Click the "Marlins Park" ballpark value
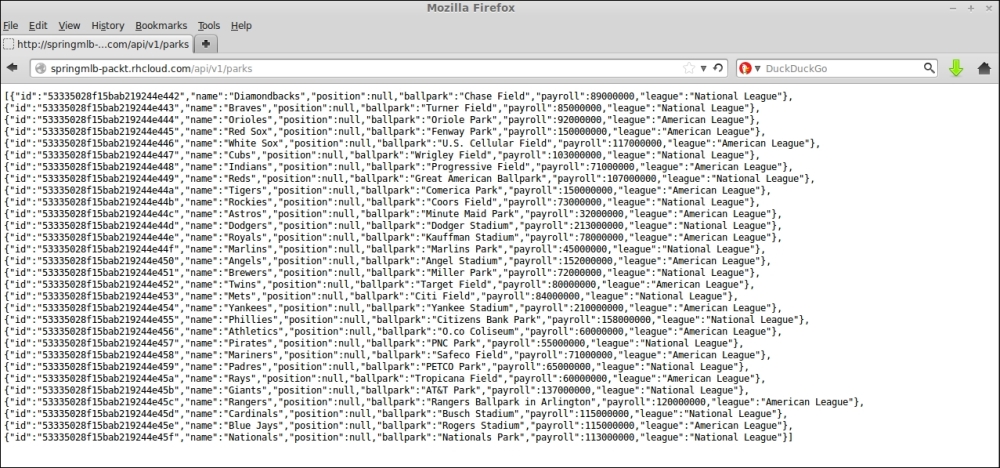This screenshot has height=468, width=1000. [x=462, y=249]
